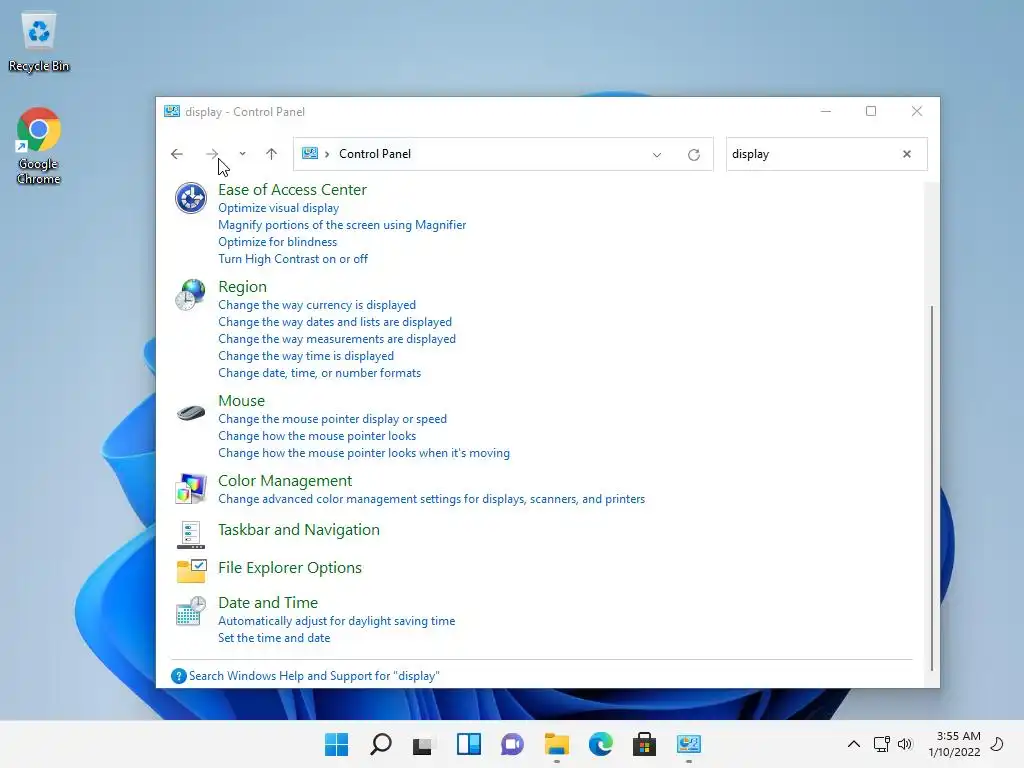Go back with the back arrow
1024x768 pixels.
(177, 154)
